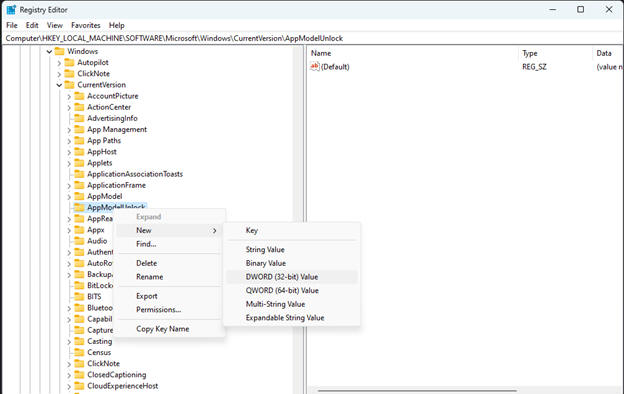
Task: Expand the App Paths key
Action: [69, 141]
